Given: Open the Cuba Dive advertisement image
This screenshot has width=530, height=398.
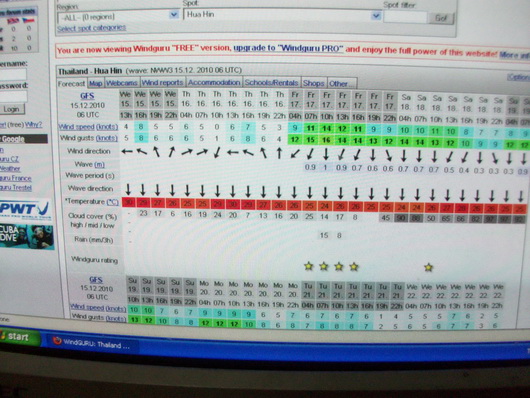Looking at the screenshot, I should pos(27,236).
